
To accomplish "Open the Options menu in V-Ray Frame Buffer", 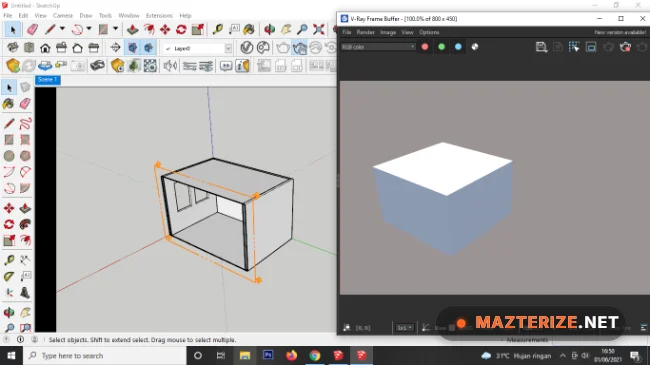I will (x=429, y=32).
